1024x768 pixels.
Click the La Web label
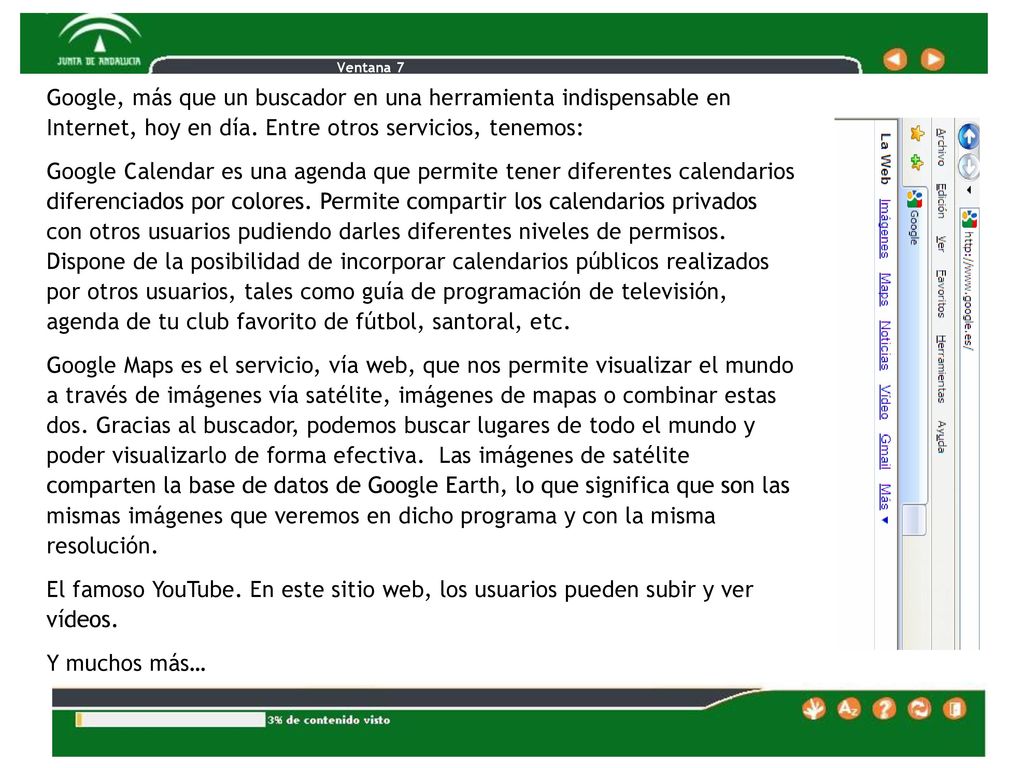coord(884,159)
